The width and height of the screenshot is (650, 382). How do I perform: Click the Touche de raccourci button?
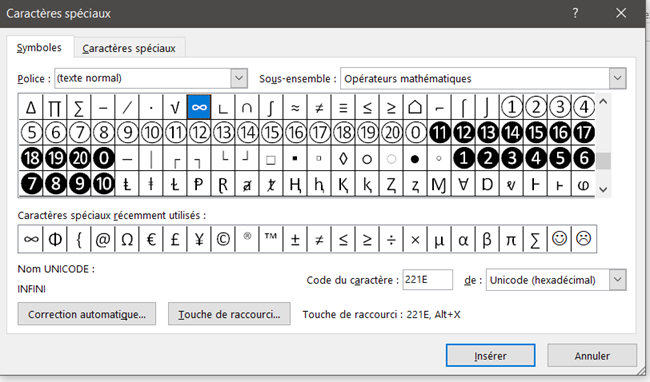tap(229, 314)
